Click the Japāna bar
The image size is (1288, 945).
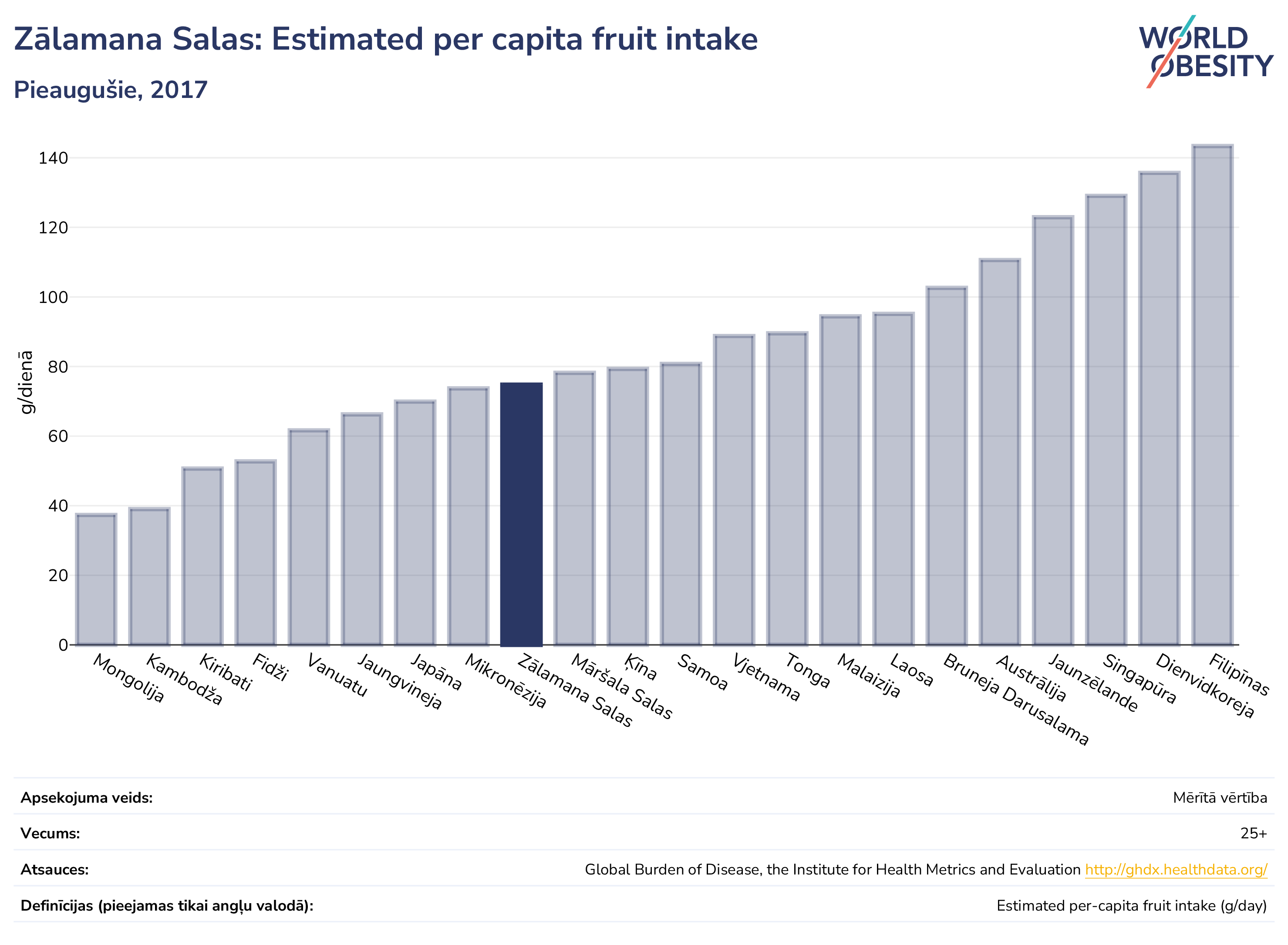(415, 523)
